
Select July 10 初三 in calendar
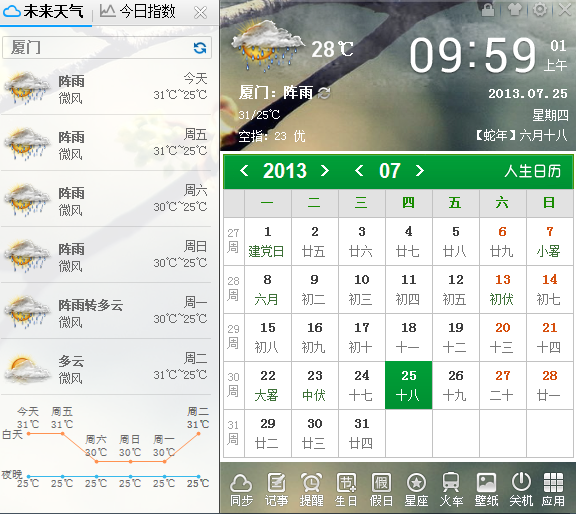361,290
